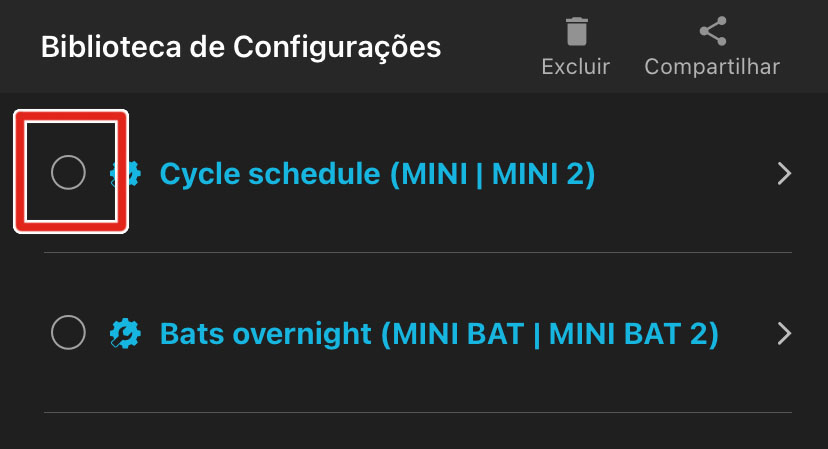Screen dimensions: 828x449
Task: Click the blank header space left of Excluir
Action: (490, 47)
